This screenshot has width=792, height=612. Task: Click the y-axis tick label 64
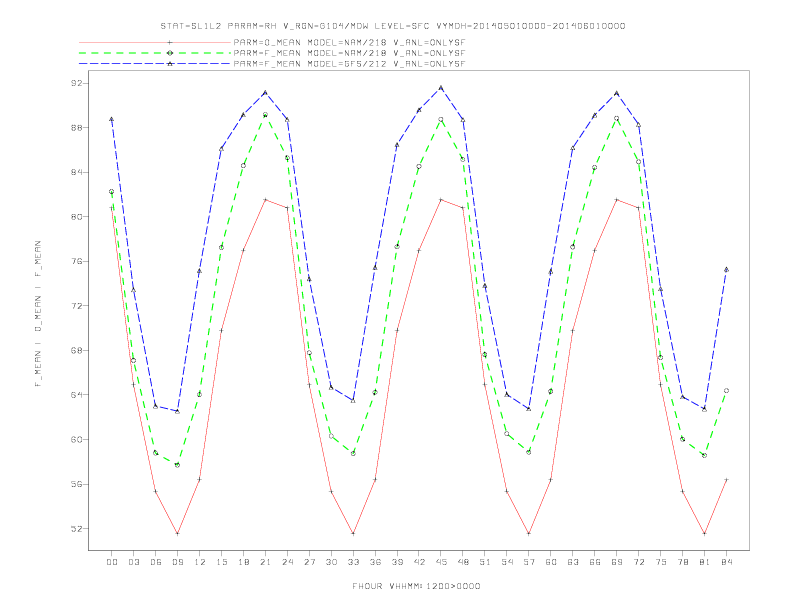pyautogui.click(x=76, y=395)
